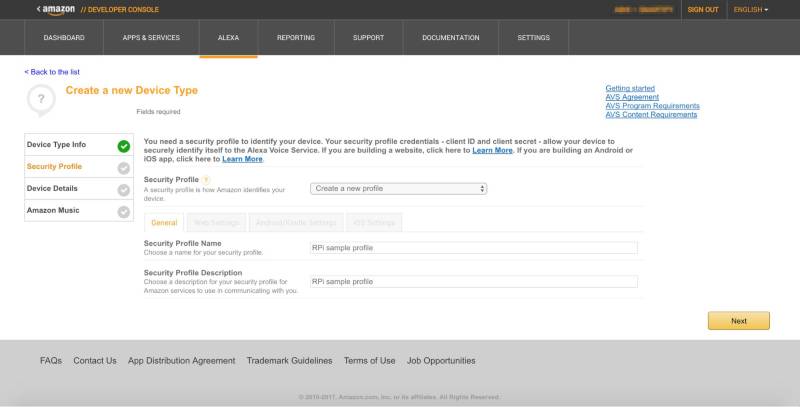Open Apps & Services menu
800x407 pixels.
coord(151,37)
